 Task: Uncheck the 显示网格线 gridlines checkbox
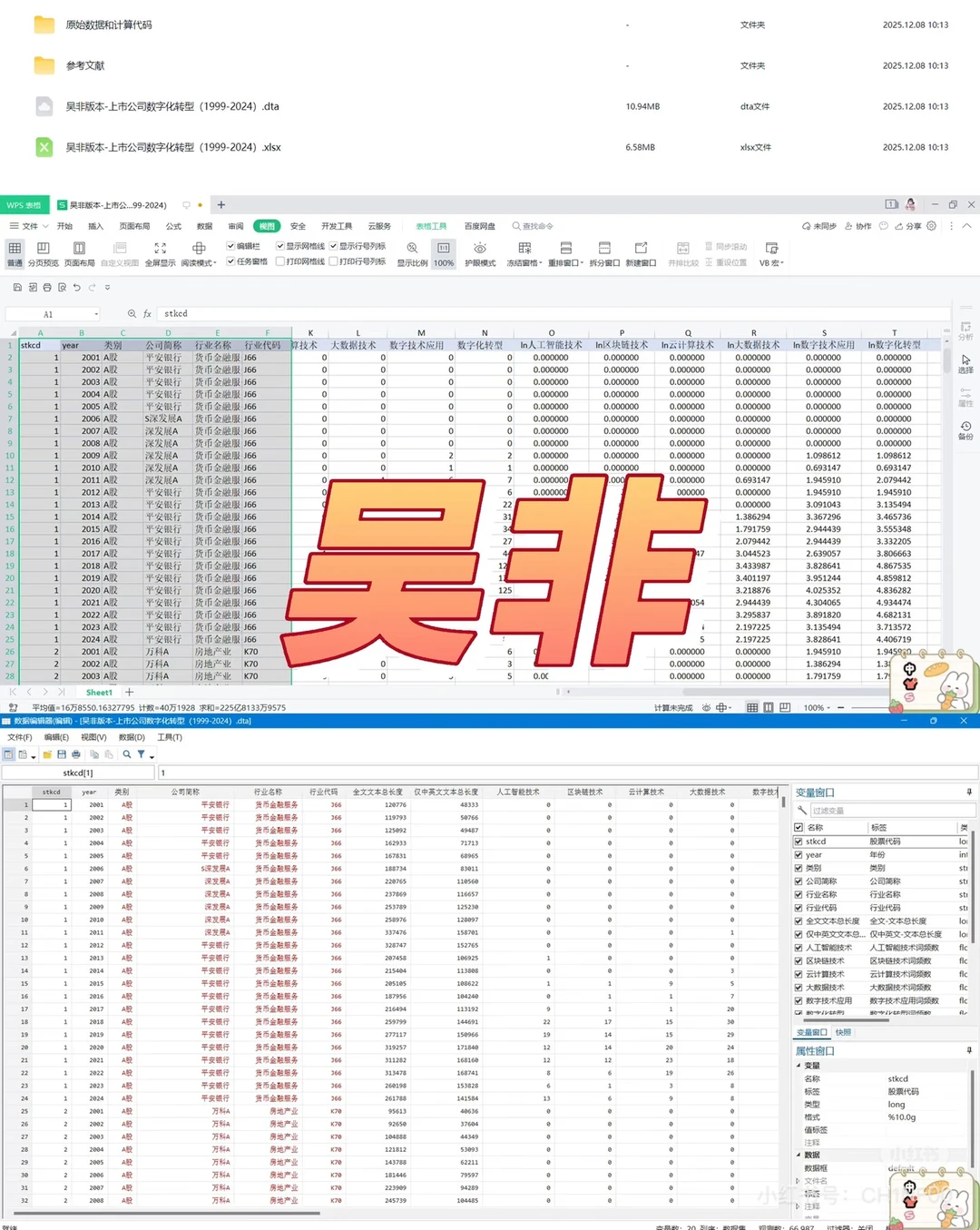pos(280,246)
